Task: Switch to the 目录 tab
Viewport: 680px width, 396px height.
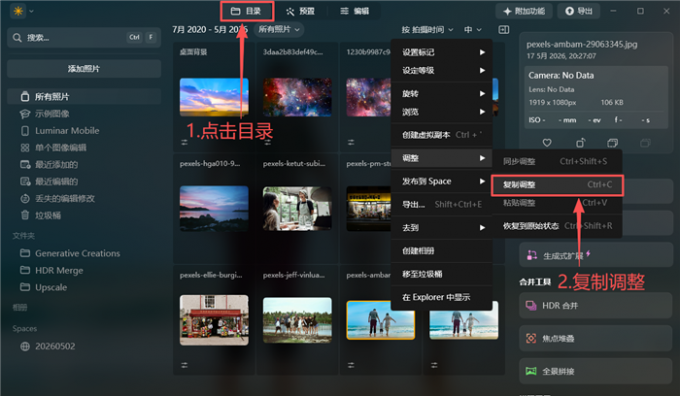Action: tap(246, 11)
